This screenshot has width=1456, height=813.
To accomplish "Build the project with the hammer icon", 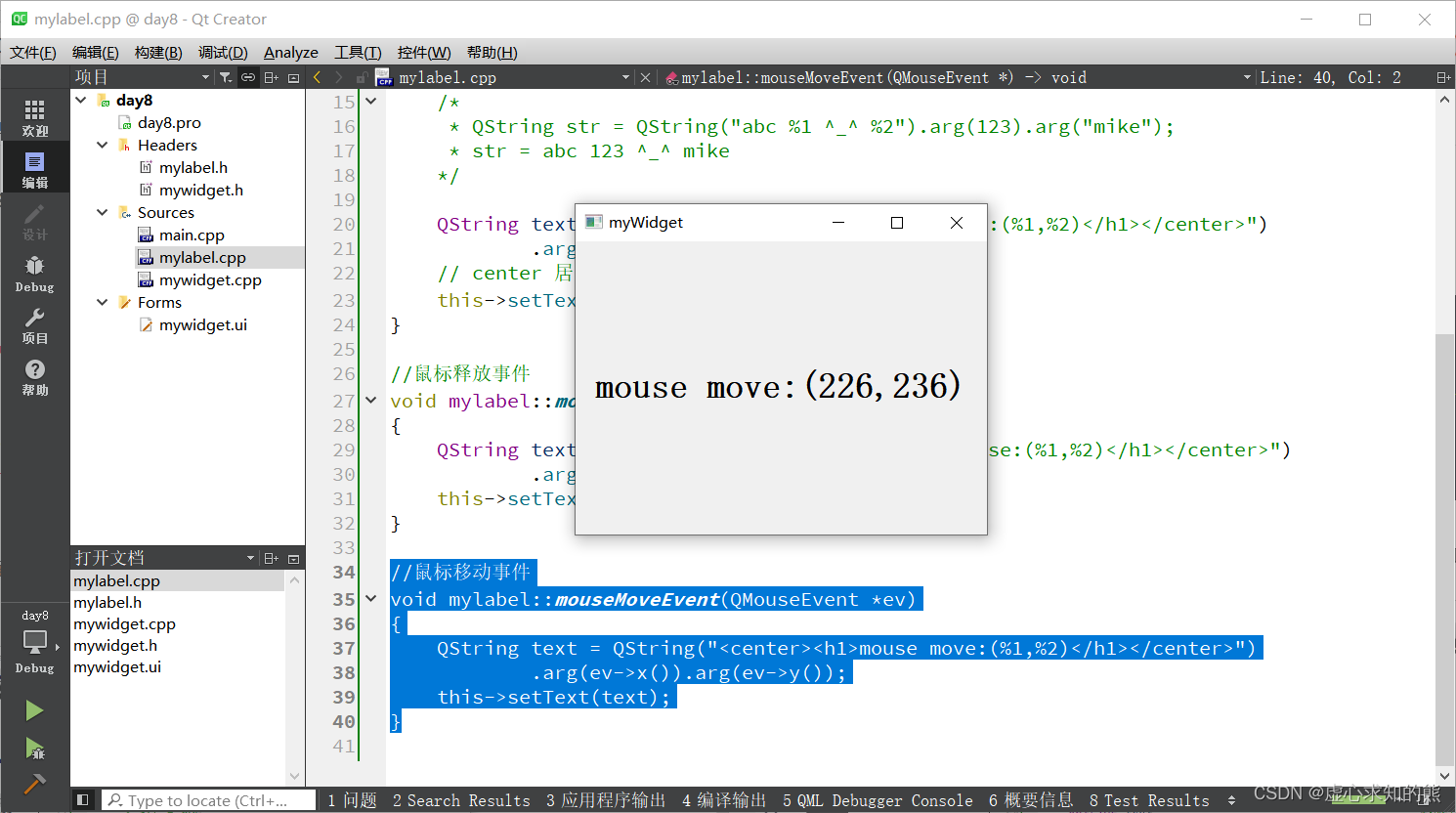I will pyautogui.click(x=34, y=782).
